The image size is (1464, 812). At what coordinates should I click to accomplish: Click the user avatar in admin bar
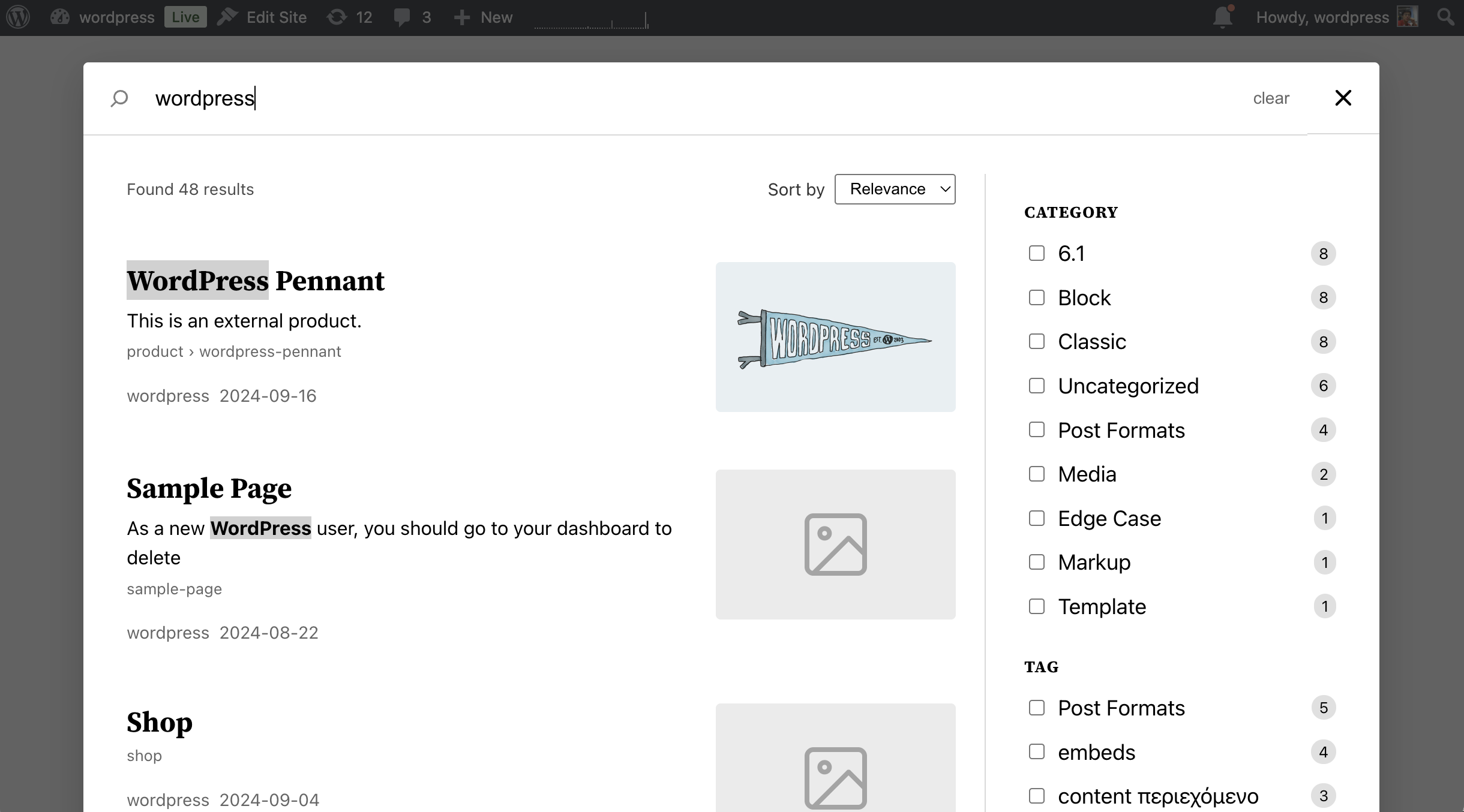(x=1407, y=17)
